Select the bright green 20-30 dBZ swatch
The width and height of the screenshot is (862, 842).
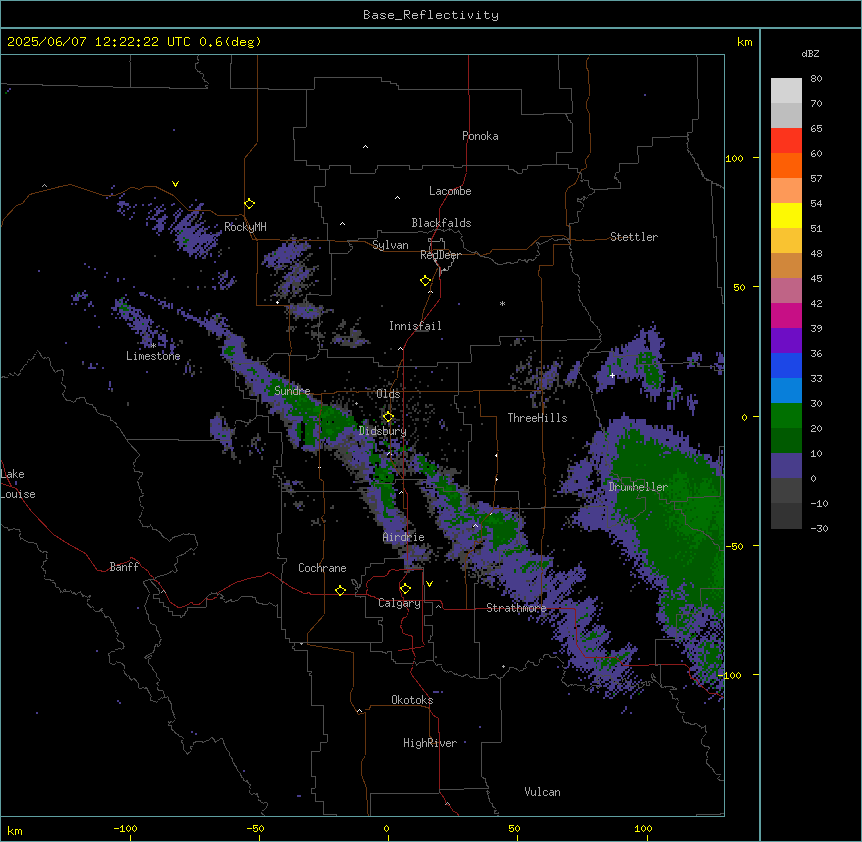(x=786, y=416)
